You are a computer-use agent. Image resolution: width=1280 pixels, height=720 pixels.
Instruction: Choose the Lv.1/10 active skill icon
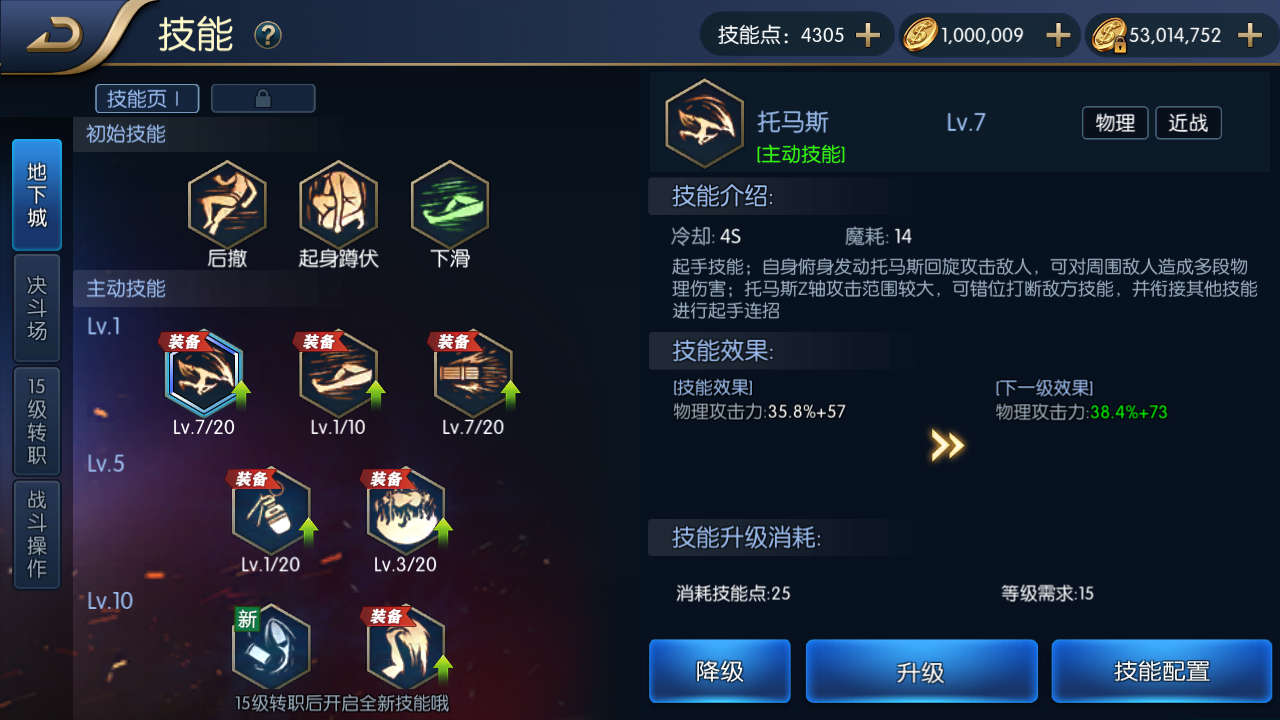(x=338, y=374)
